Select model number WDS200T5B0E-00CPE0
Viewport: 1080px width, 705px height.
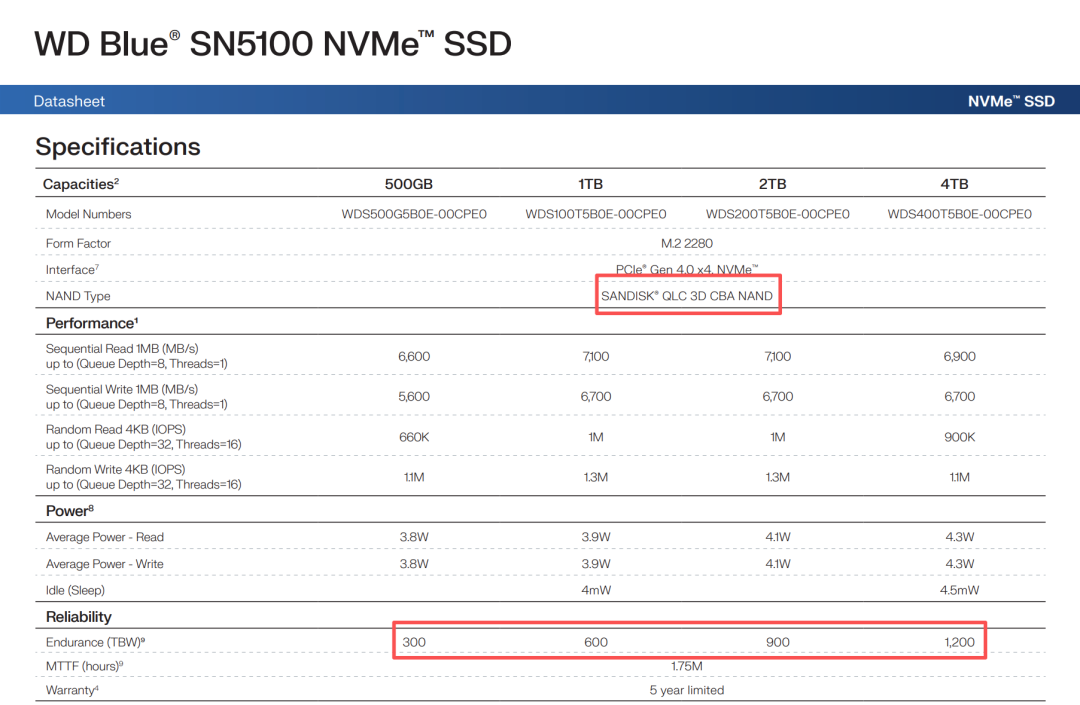point(778,214)
